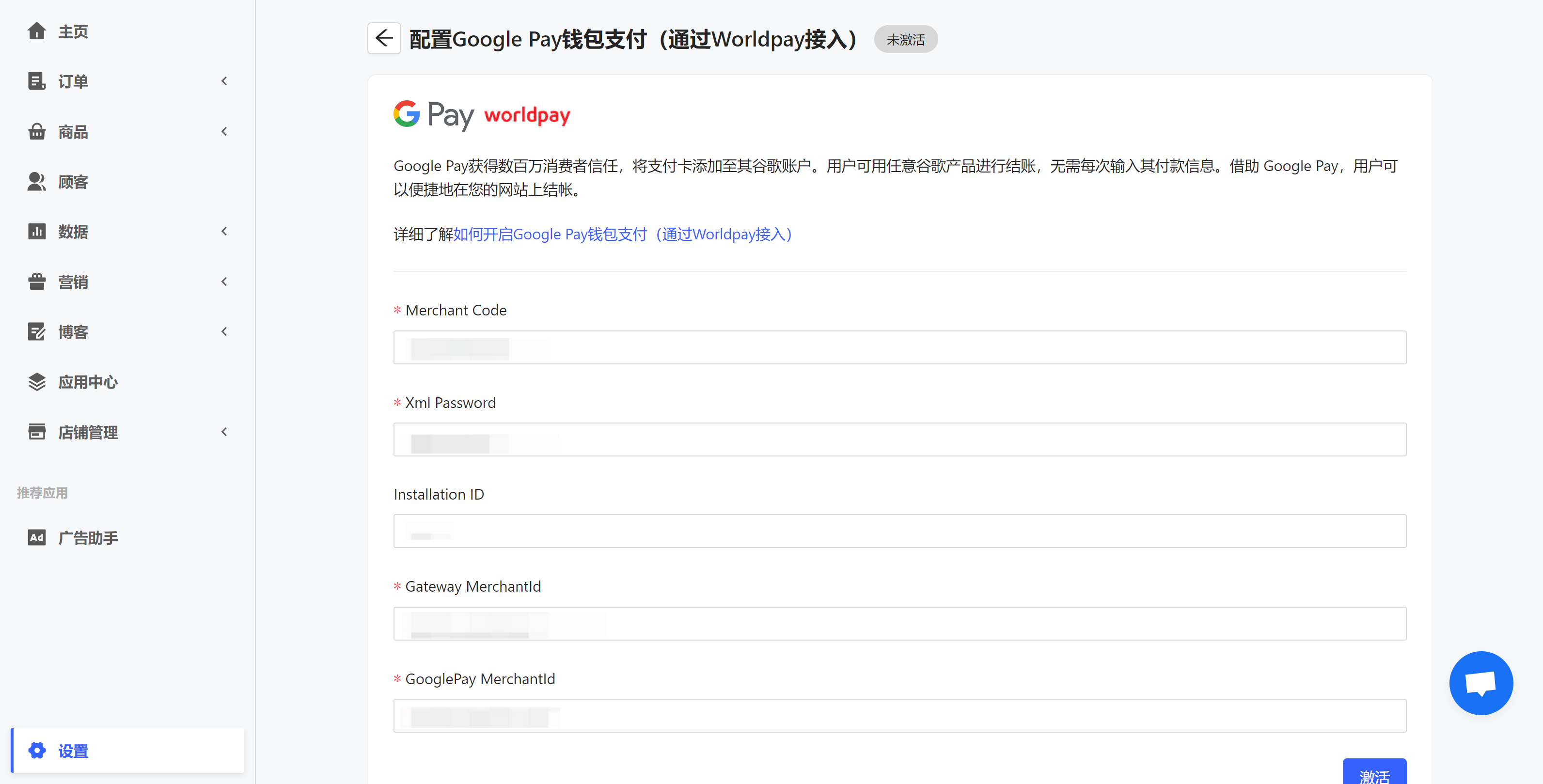The width and height of the screenshot is (1543, 784).
Task: Click the gear icon beside 设置
Action: (x=36, y=751)
